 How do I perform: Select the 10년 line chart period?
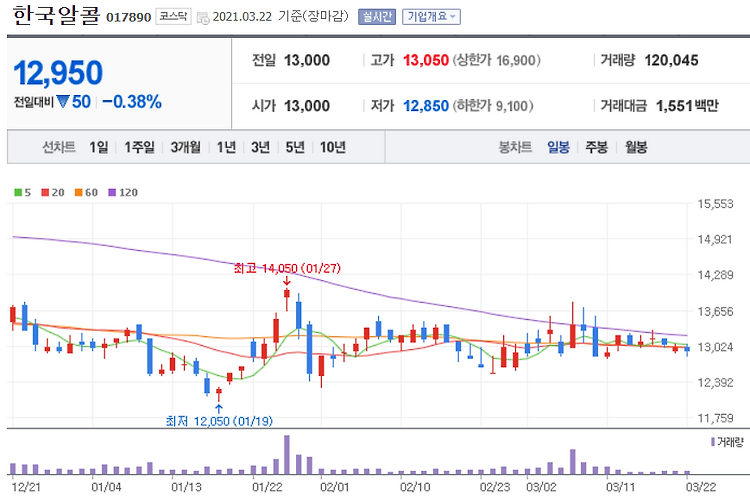pos(332,147)
